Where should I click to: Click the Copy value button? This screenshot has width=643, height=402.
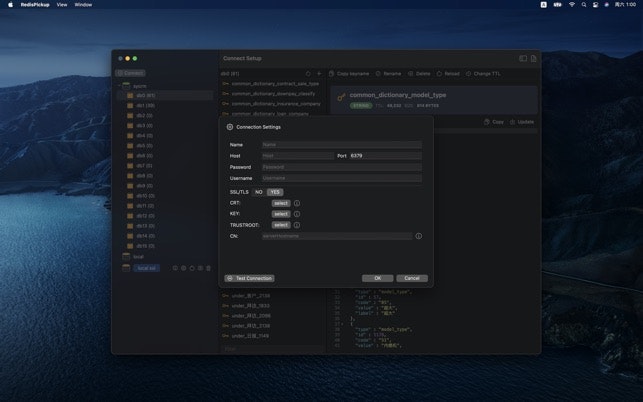coord(494,122)
